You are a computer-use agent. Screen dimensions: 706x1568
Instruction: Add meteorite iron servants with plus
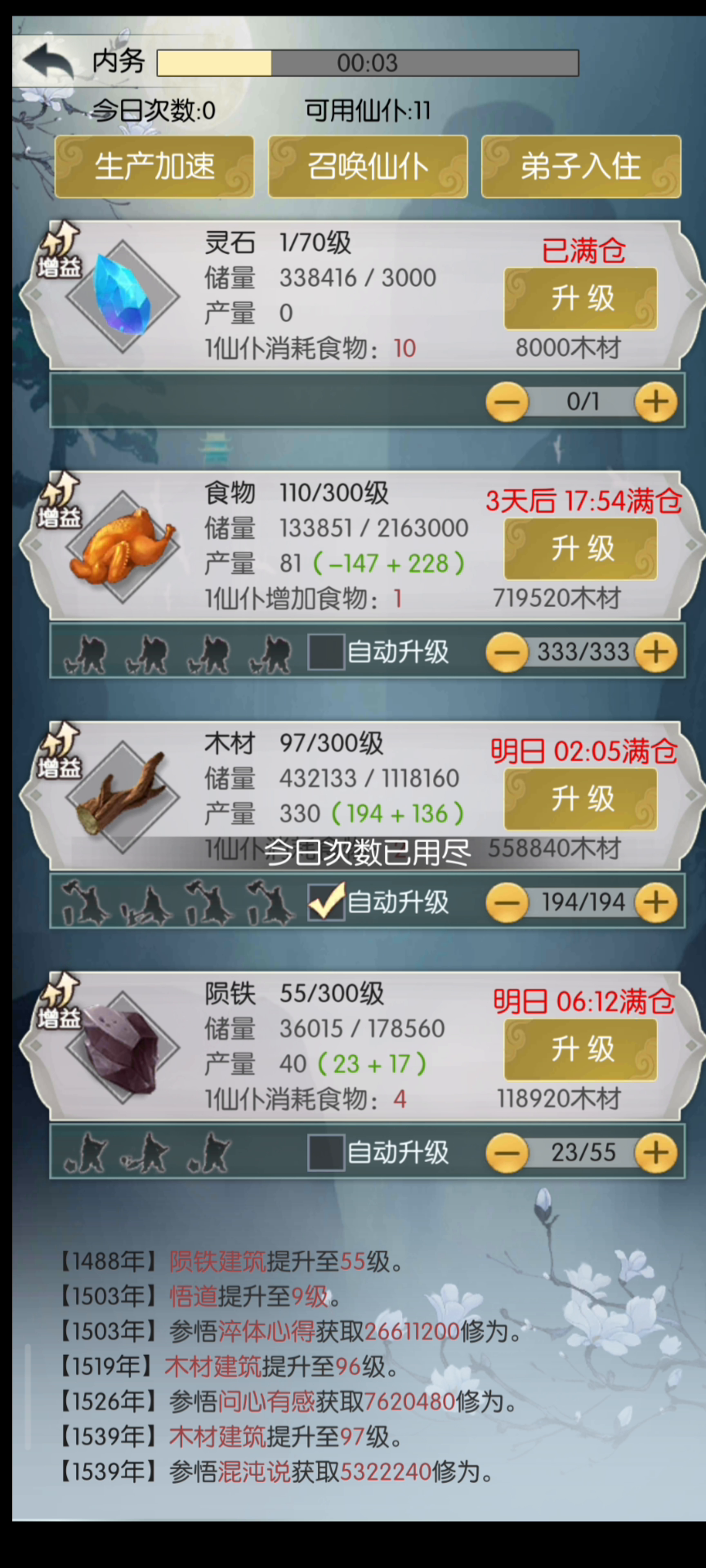[656, 1153]
